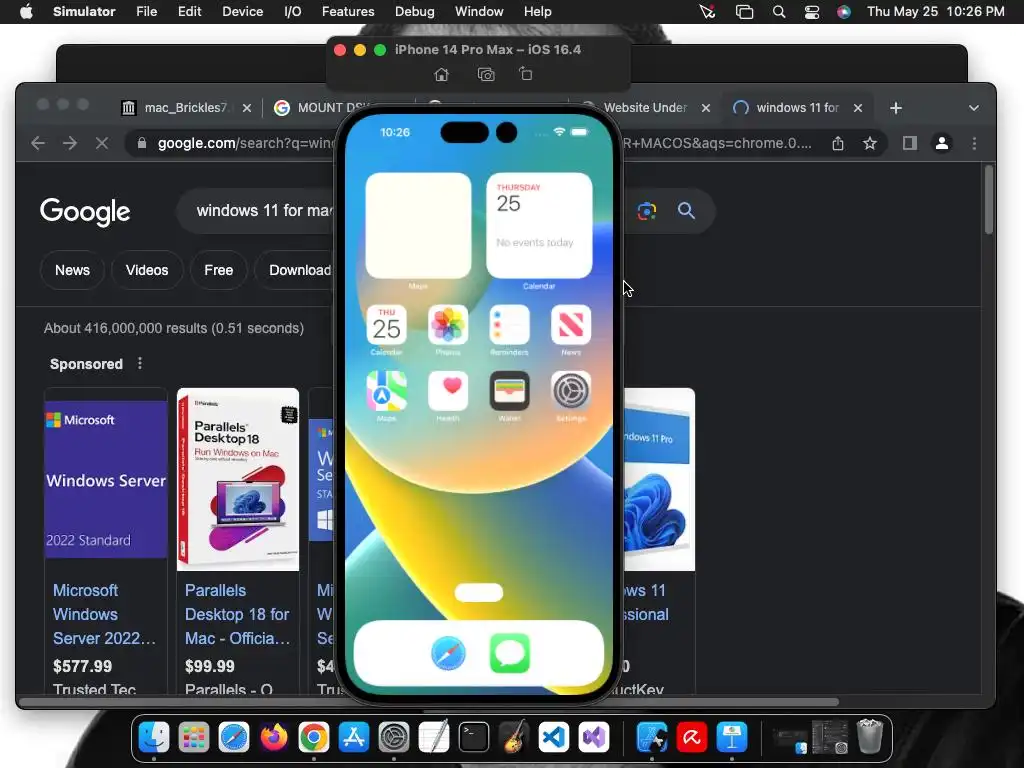Open Simulator Debug menu
This screenshot has height=768, width=1024.
(x=415, y=12)
